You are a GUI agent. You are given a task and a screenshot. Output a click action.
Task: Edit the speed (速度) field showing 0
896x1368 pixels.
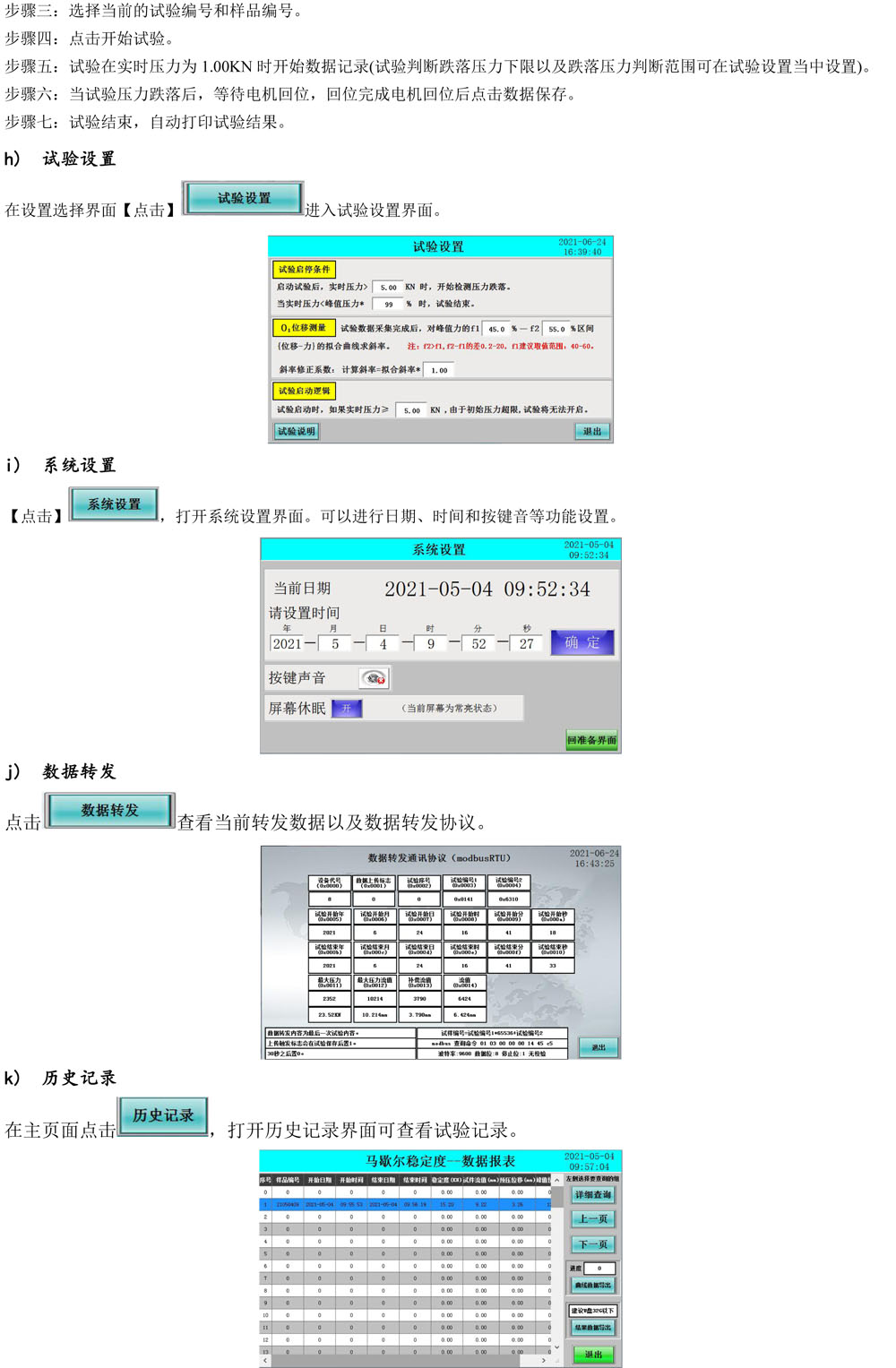point(599,1268)
